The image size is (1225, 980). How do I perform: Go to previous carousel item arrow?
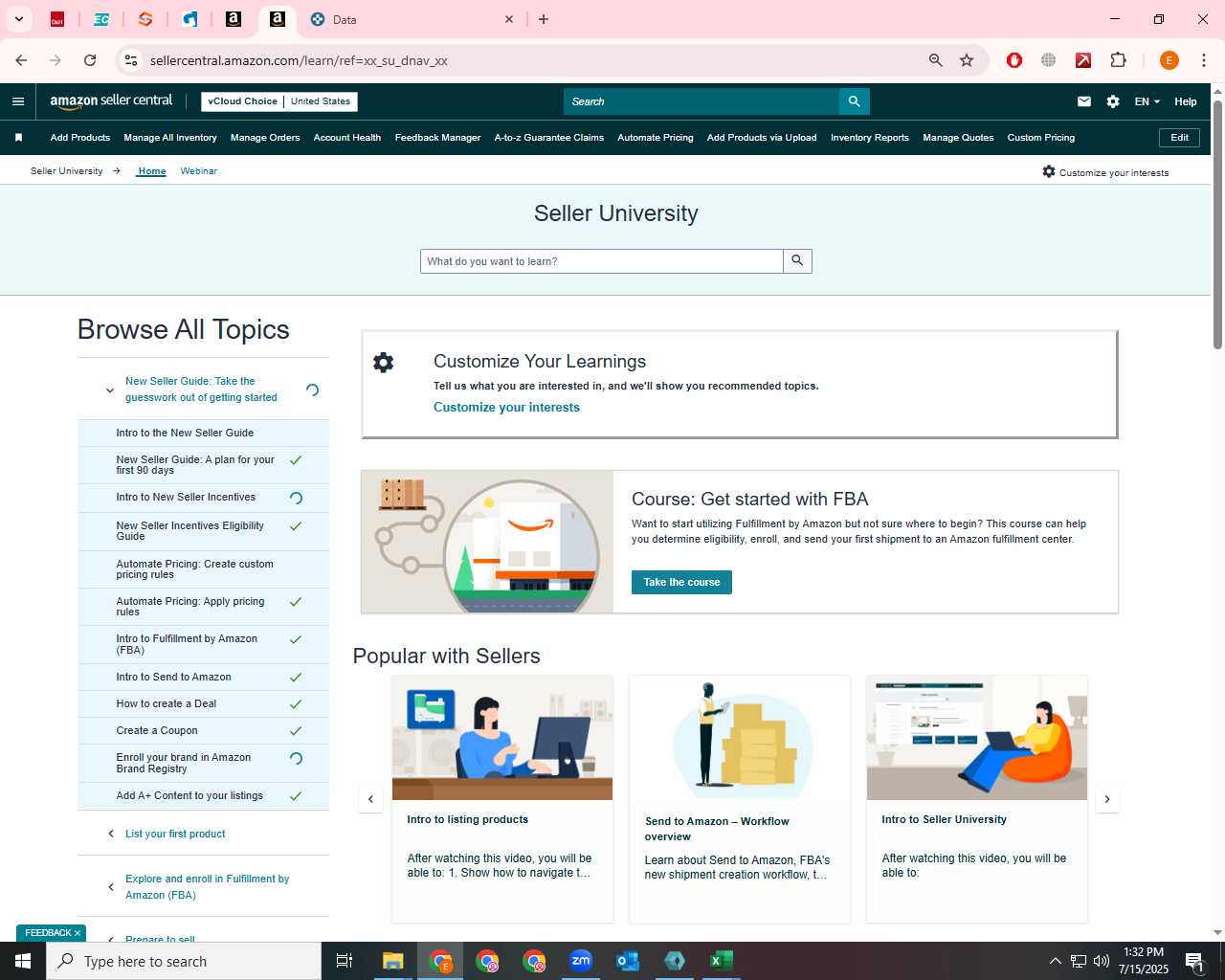point(370,799)
